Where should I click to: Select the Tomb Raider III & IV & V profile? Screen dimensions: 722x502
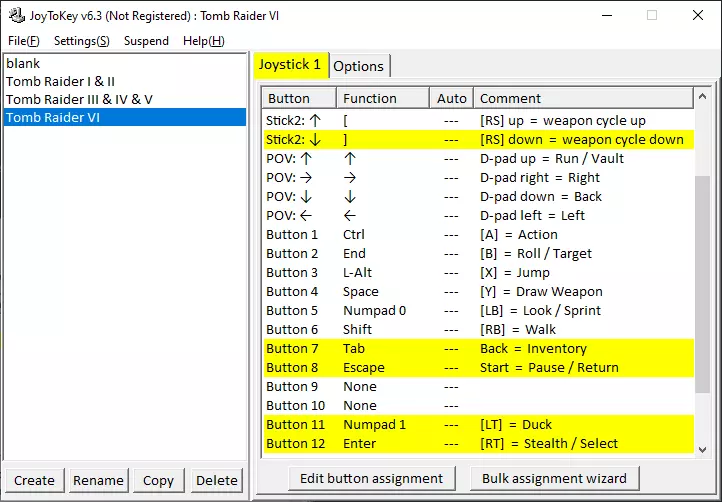point(124,99)
